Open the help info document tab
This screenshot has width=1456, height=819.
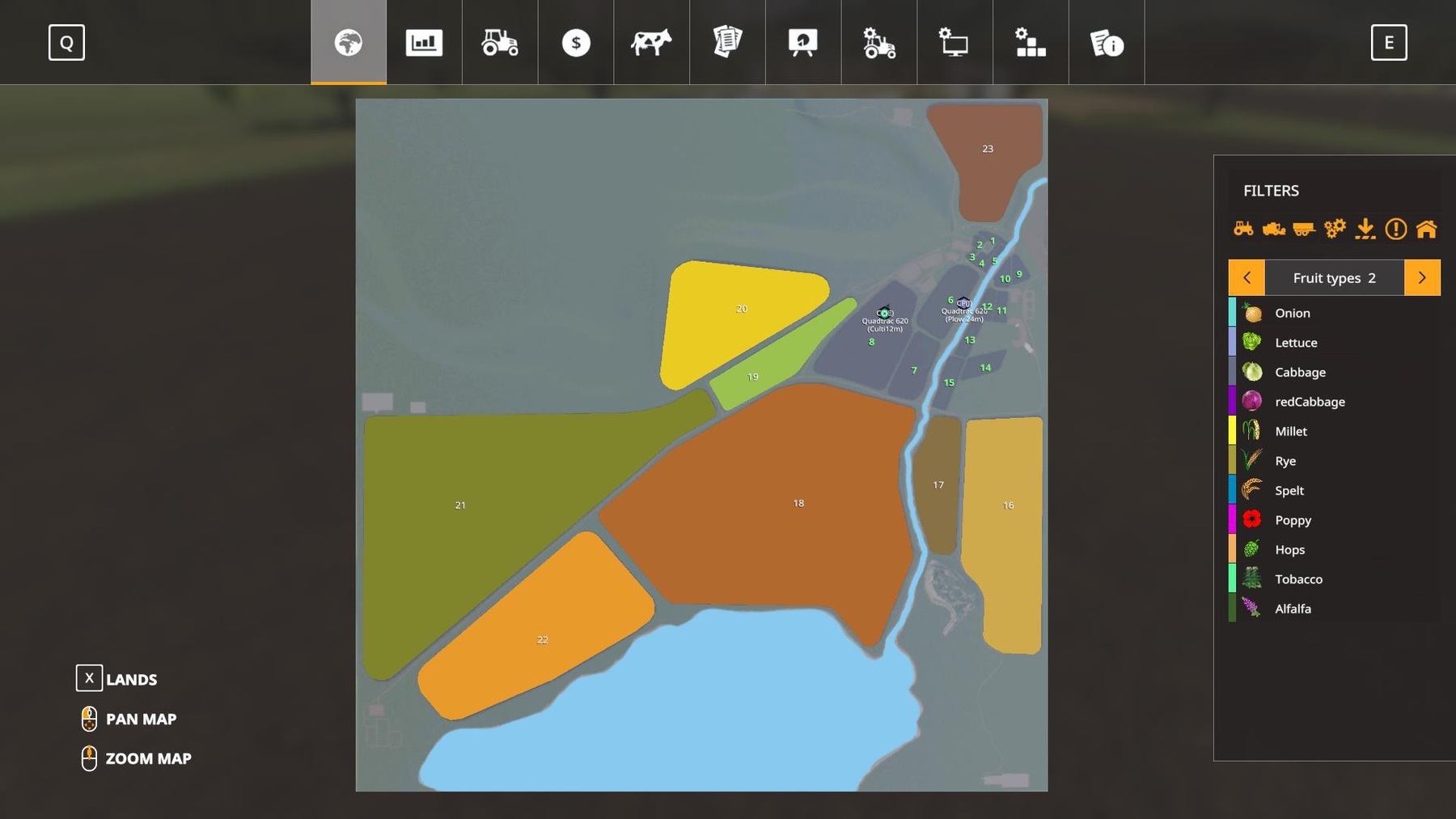(x=1107, y=42)
